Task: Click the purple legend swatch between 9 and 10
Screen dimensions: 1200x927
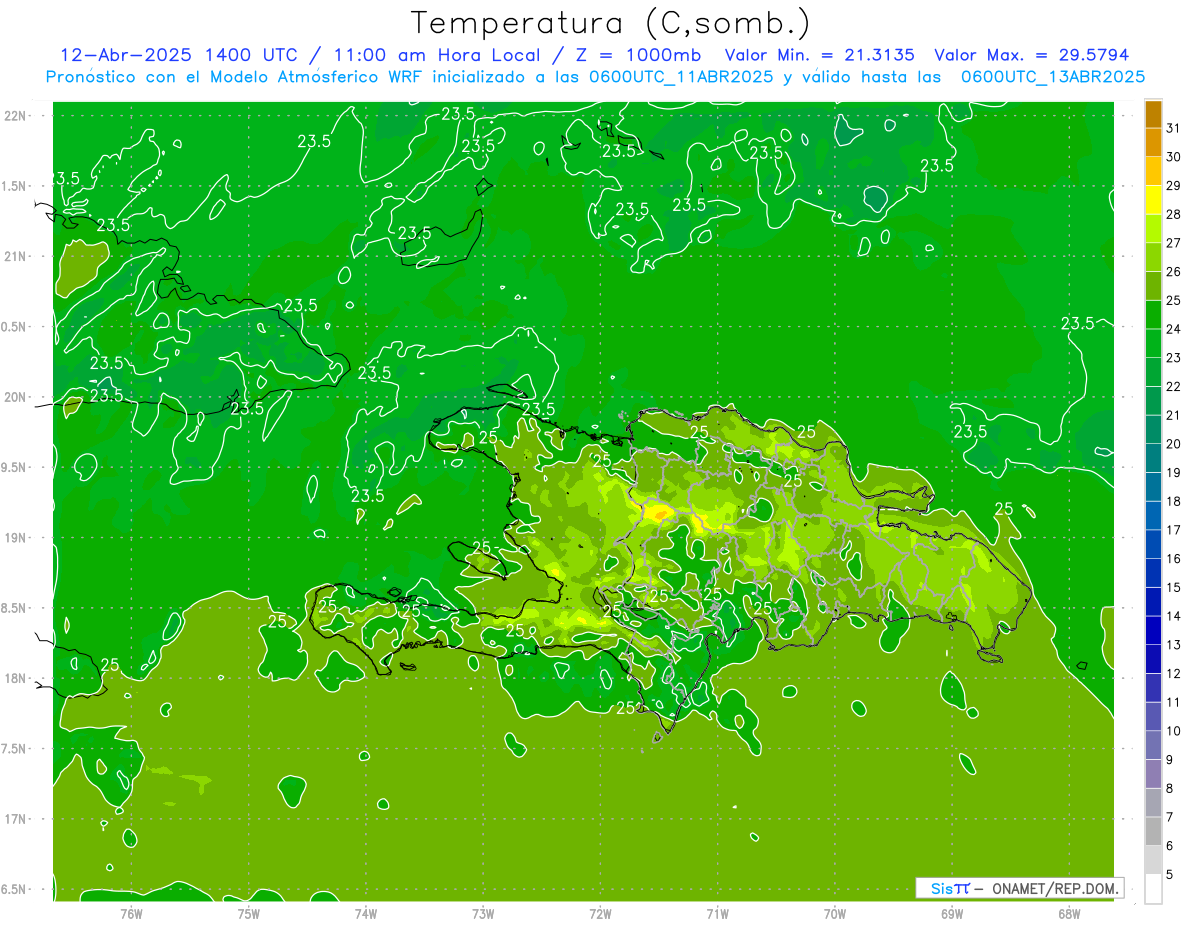Action: [1153, 745]
